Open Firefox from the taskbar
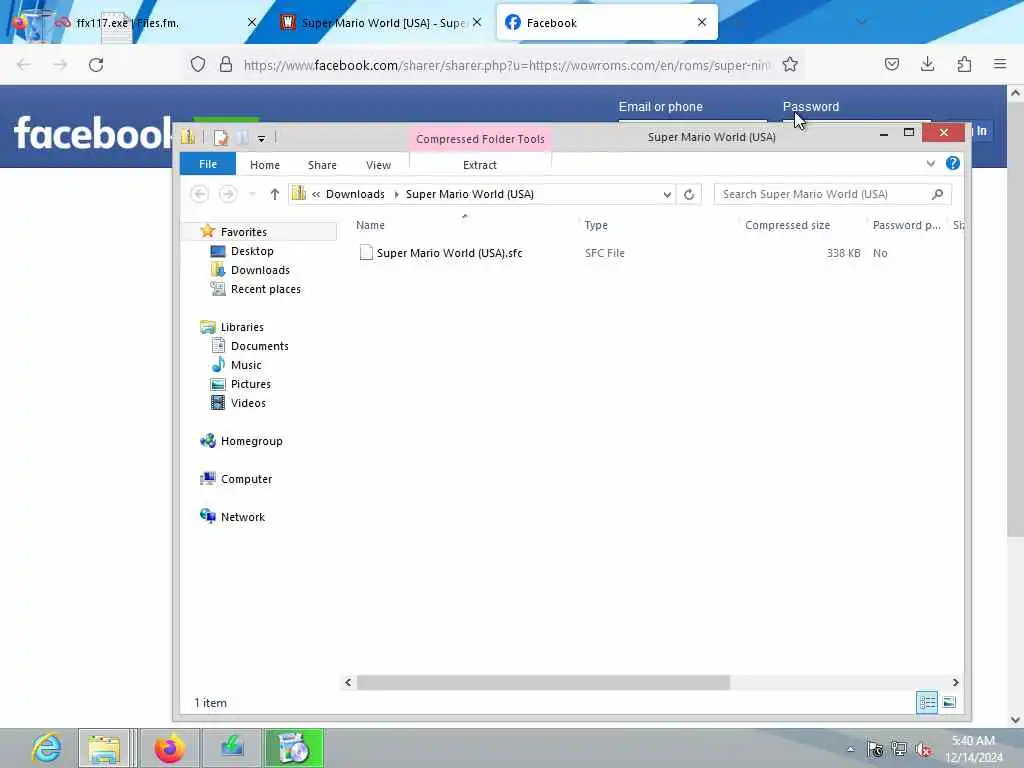This screenshot has height=768, width=1024. pyautogui.click(x=169, y=748)
